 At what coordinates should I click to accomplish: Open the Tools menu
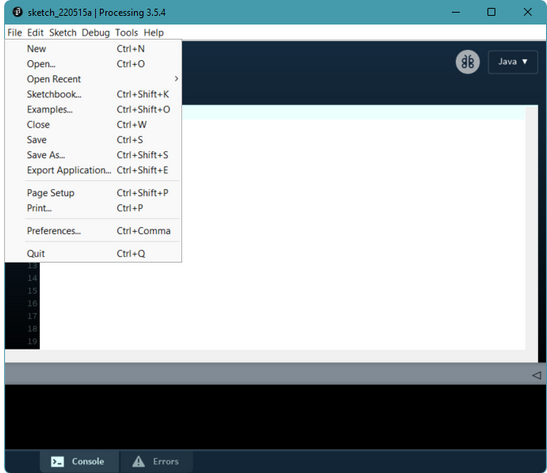(x=127, y=33)
